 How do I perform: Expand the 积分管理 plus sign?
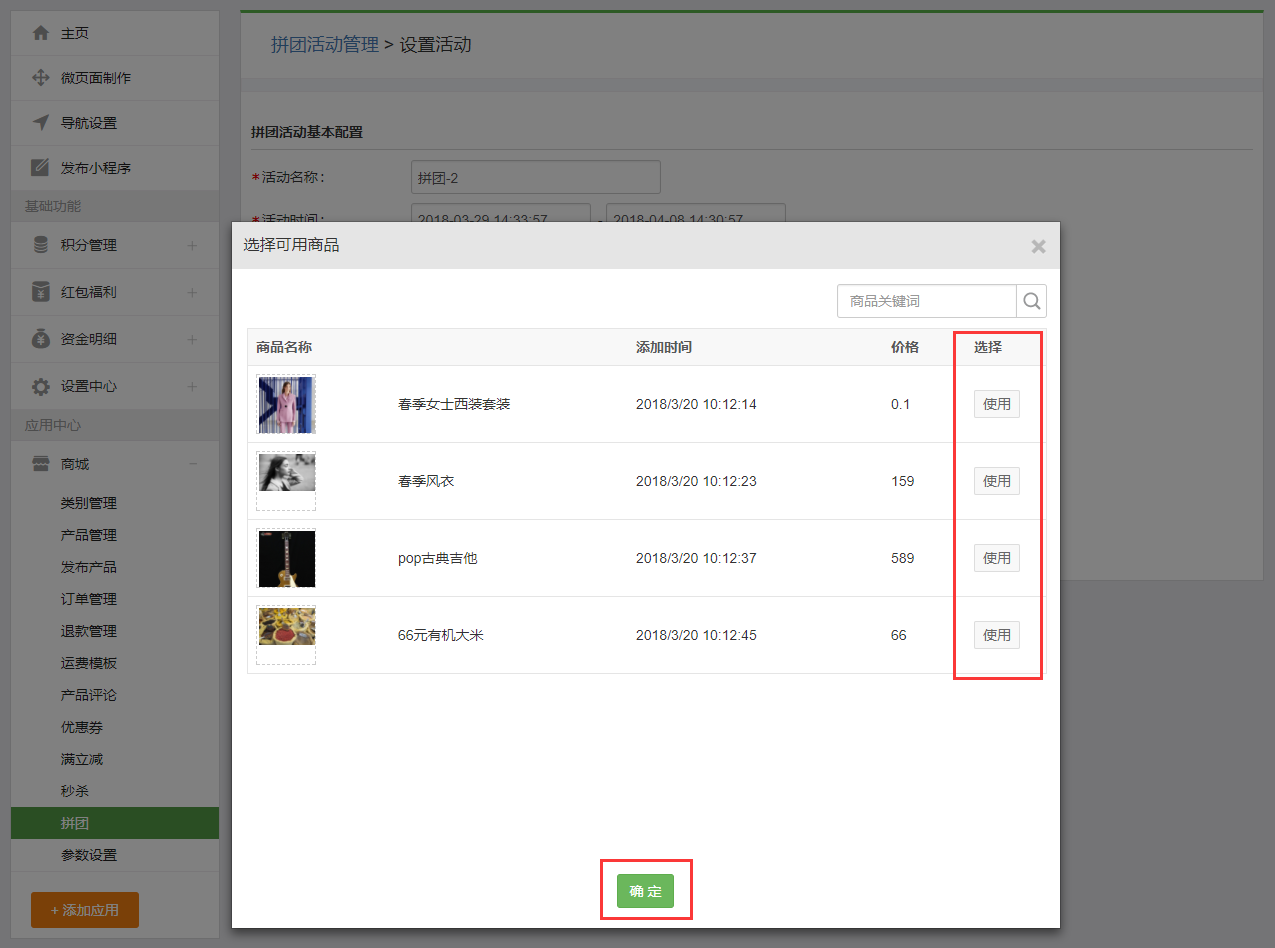[192, 245]
